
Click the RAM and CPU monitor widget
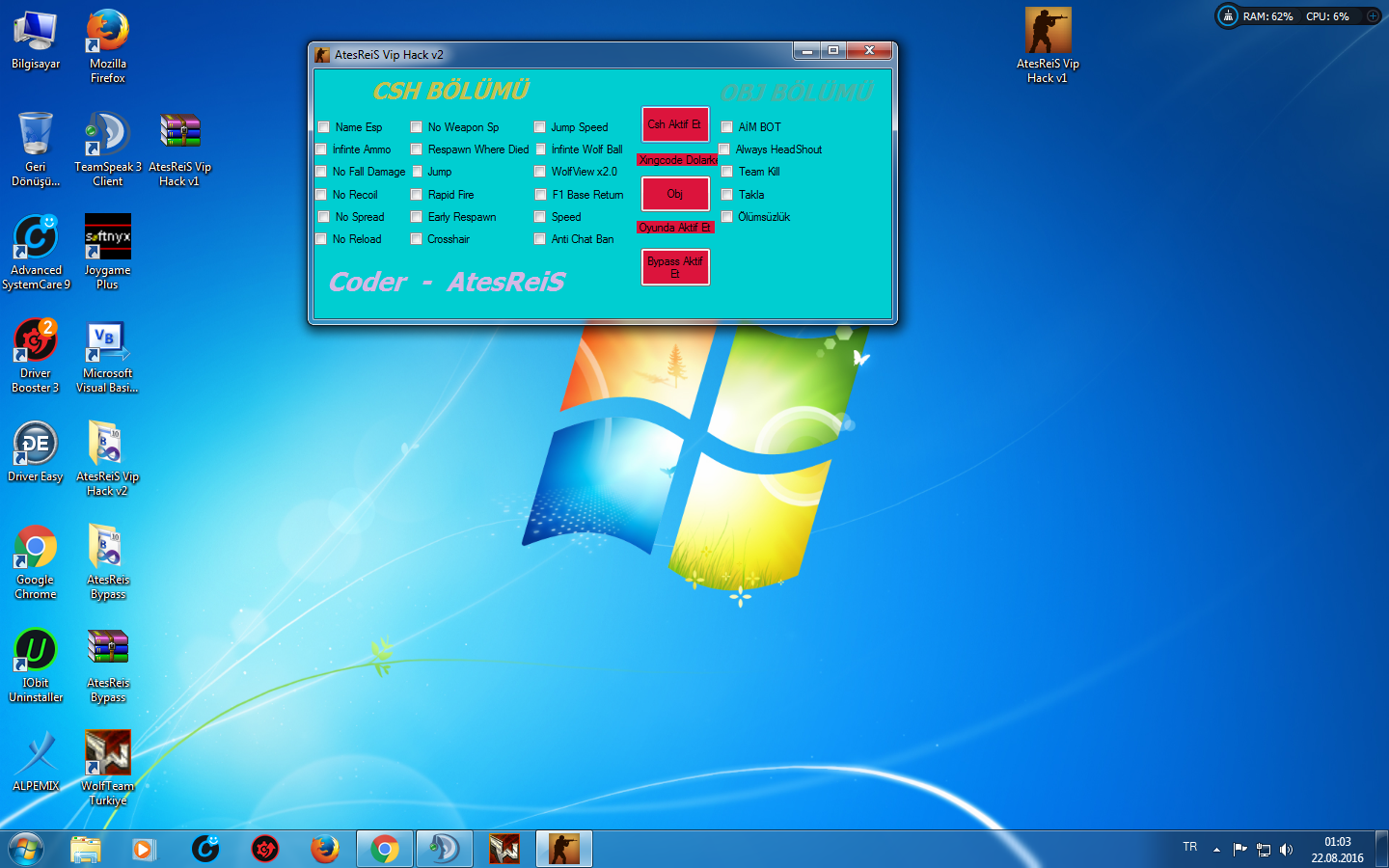coord(1298,16)
